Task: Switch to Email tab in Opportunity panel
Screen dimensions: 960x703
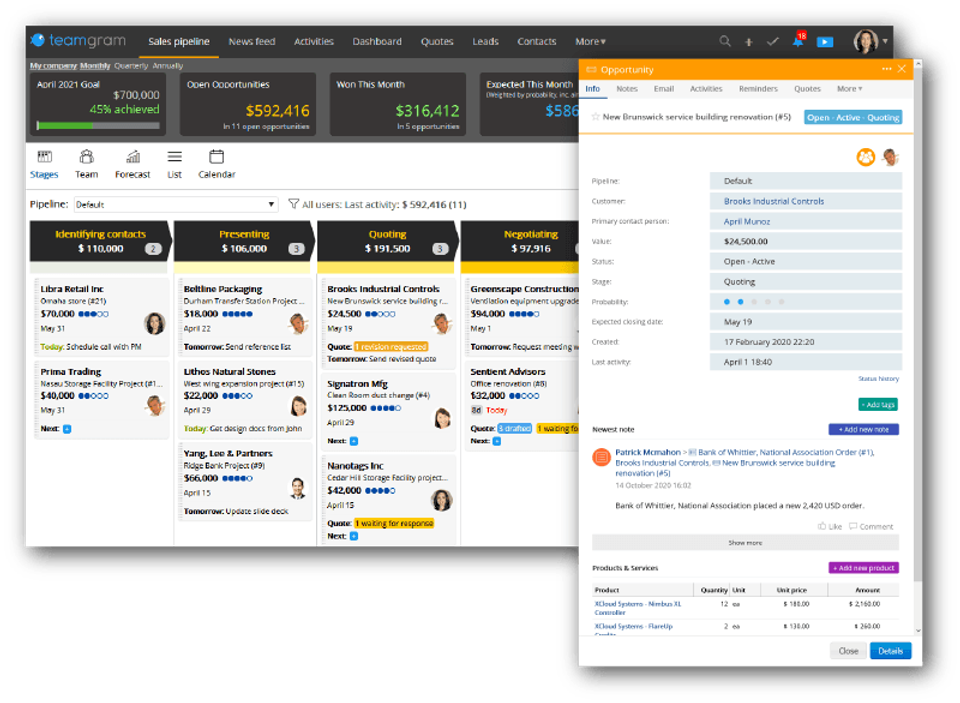Action: click(x=664, y=89)
